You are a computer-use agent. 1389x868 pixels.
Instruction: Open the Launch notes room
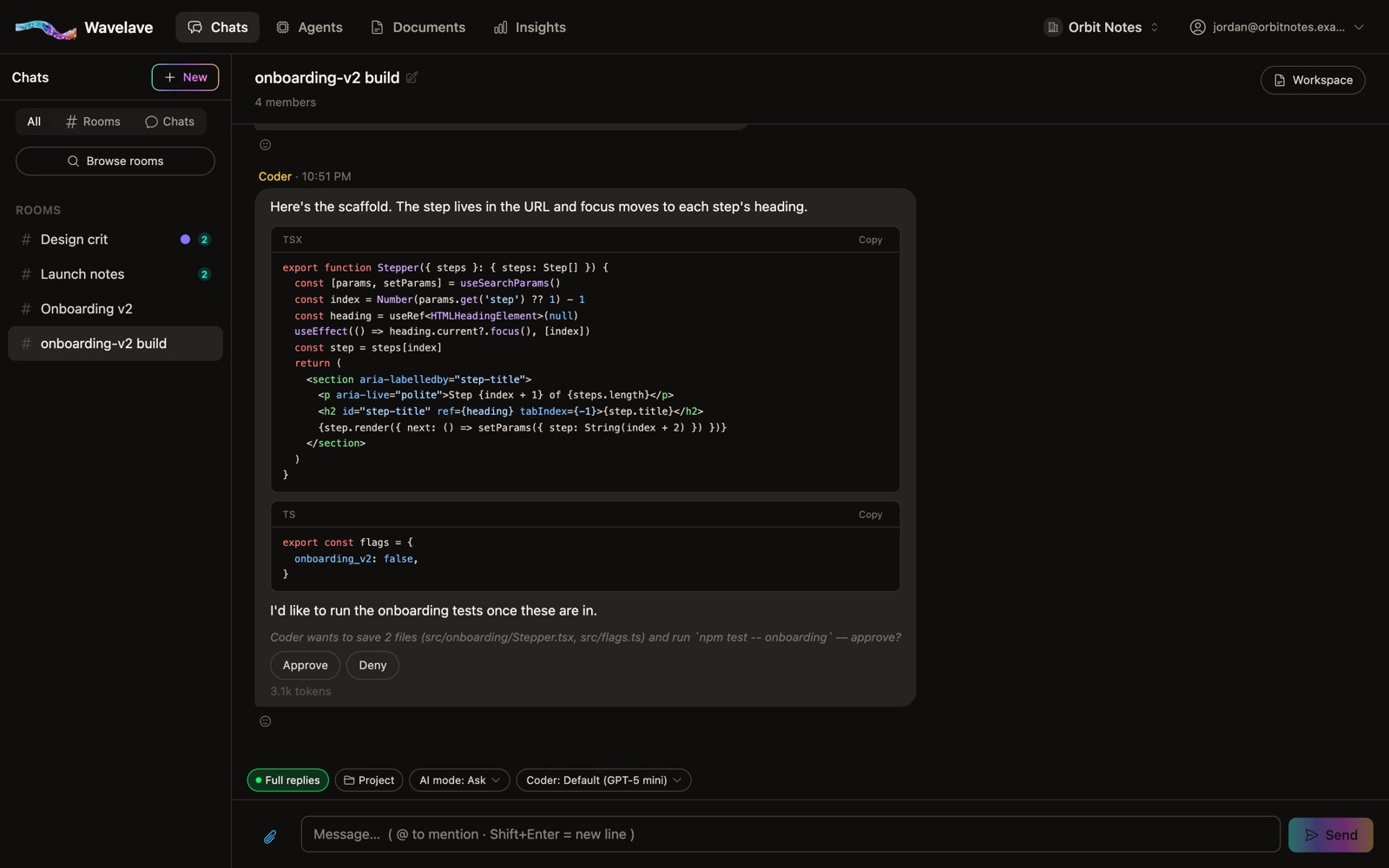point(115,274)
